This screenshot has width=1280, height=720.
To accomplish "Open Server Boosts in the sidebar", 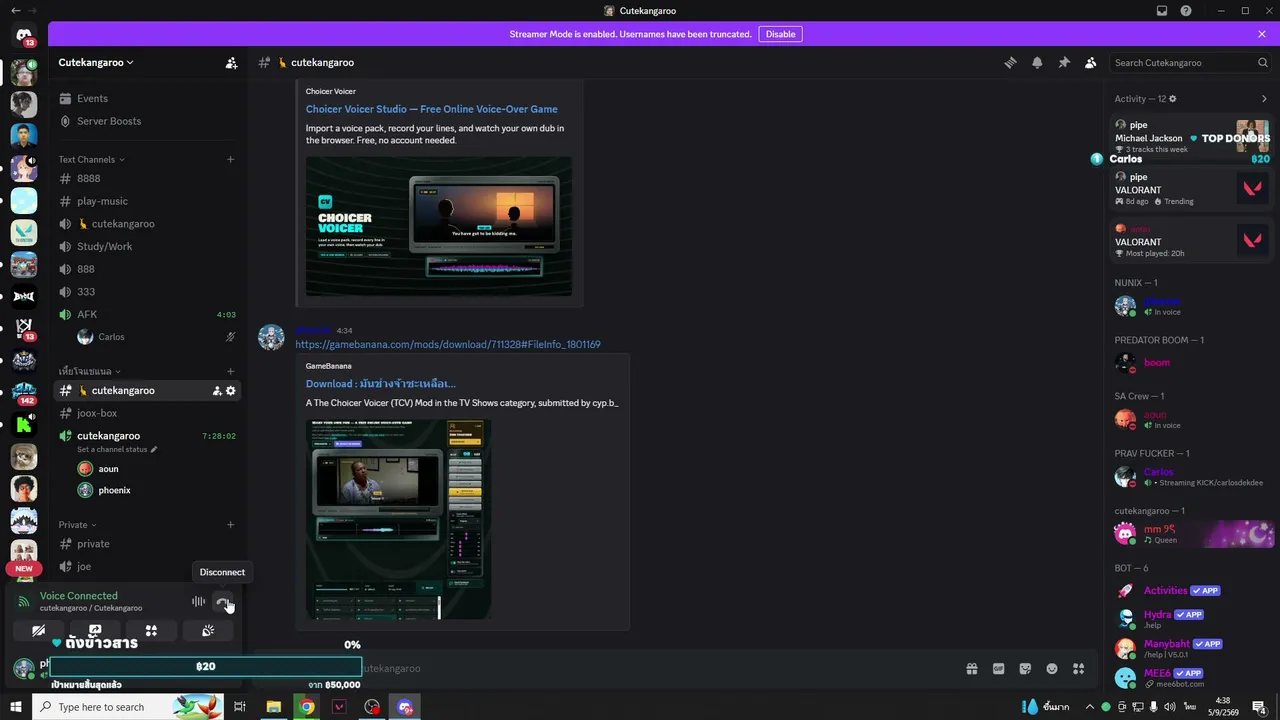I will tap(146, 121).
